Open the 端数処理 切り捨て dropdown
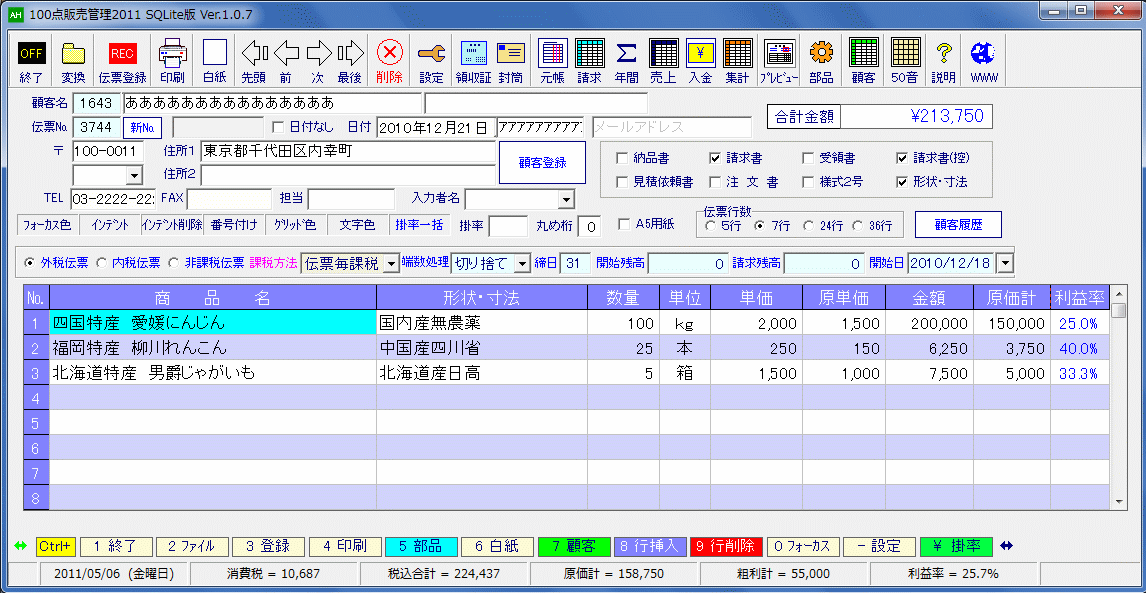 tap(523, 263)
